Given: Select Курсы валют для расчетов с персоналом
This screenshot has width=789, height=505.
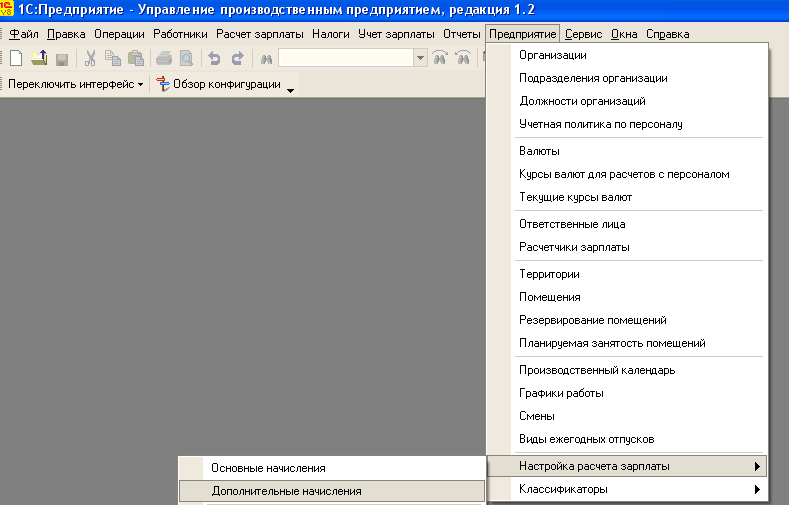Looking at the screenshot, I should pyautogui.click(x=627, y=174).
